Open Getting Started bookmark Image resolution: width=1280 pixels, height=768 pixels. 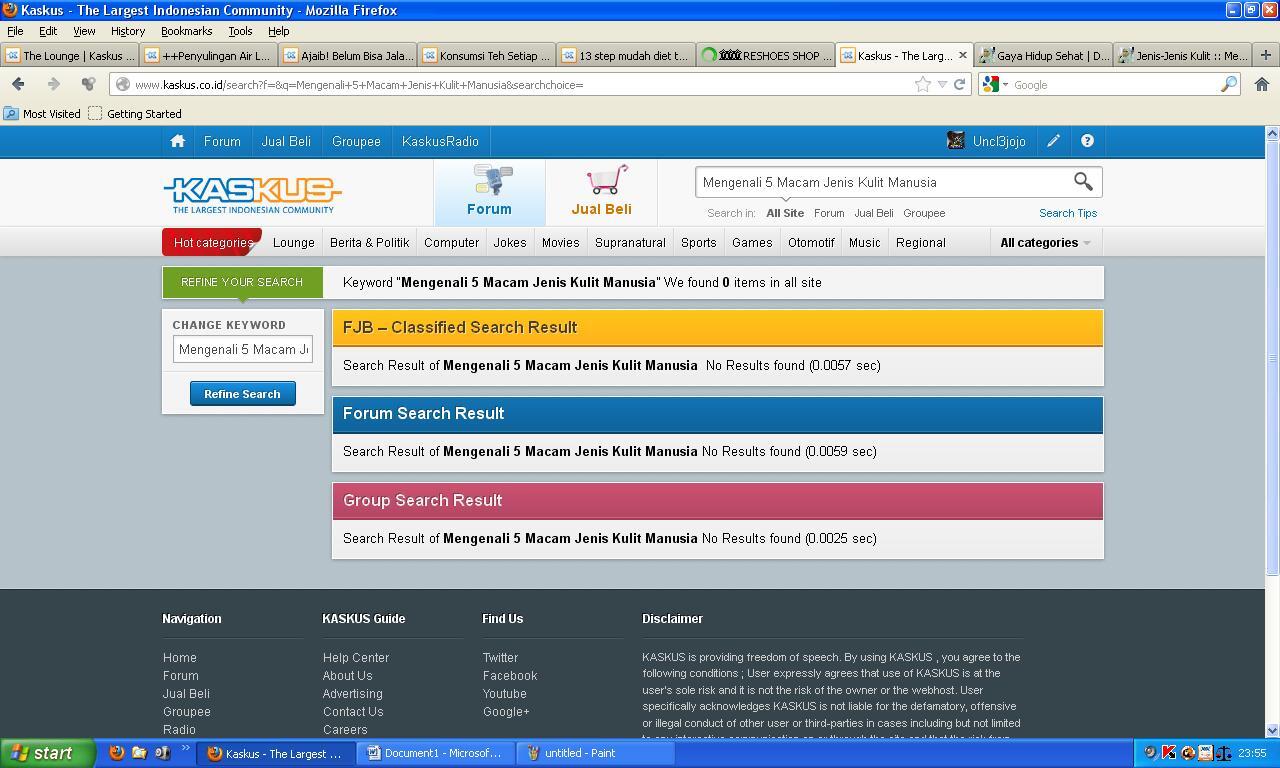(x=135, y=114)
